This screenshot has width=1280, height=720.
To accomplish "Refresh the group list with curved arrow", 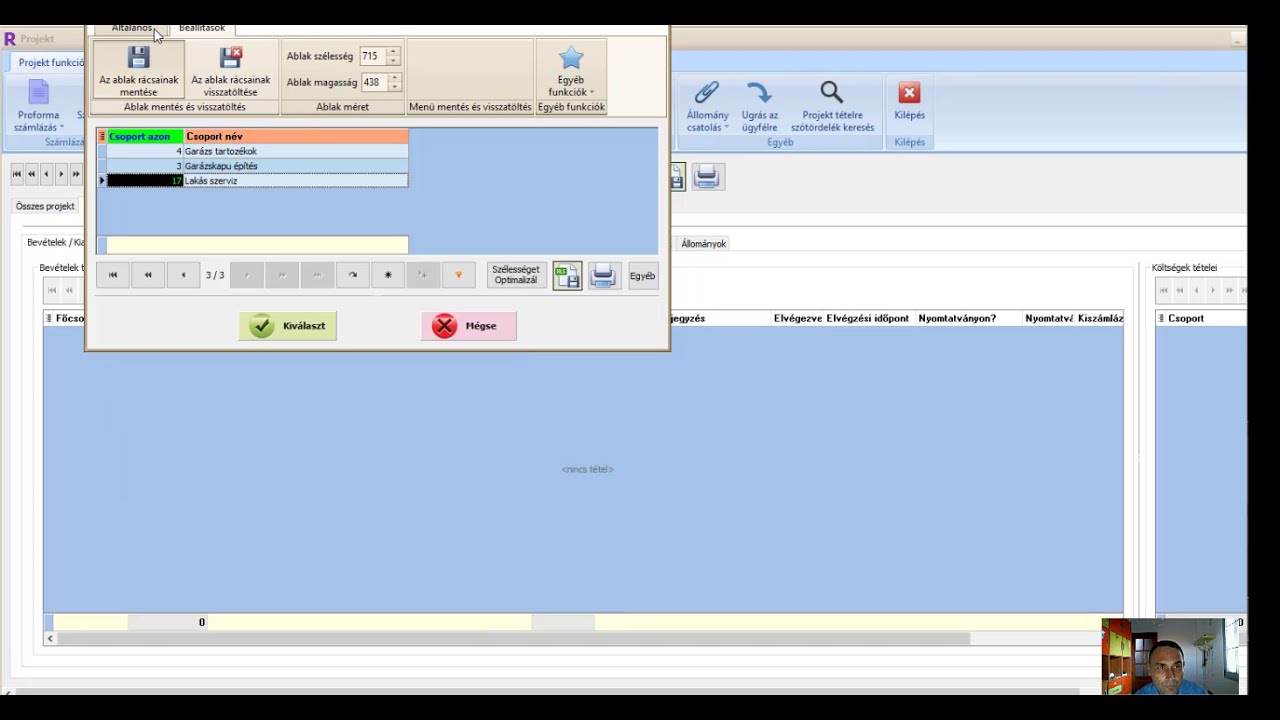I will click(352, 275).
